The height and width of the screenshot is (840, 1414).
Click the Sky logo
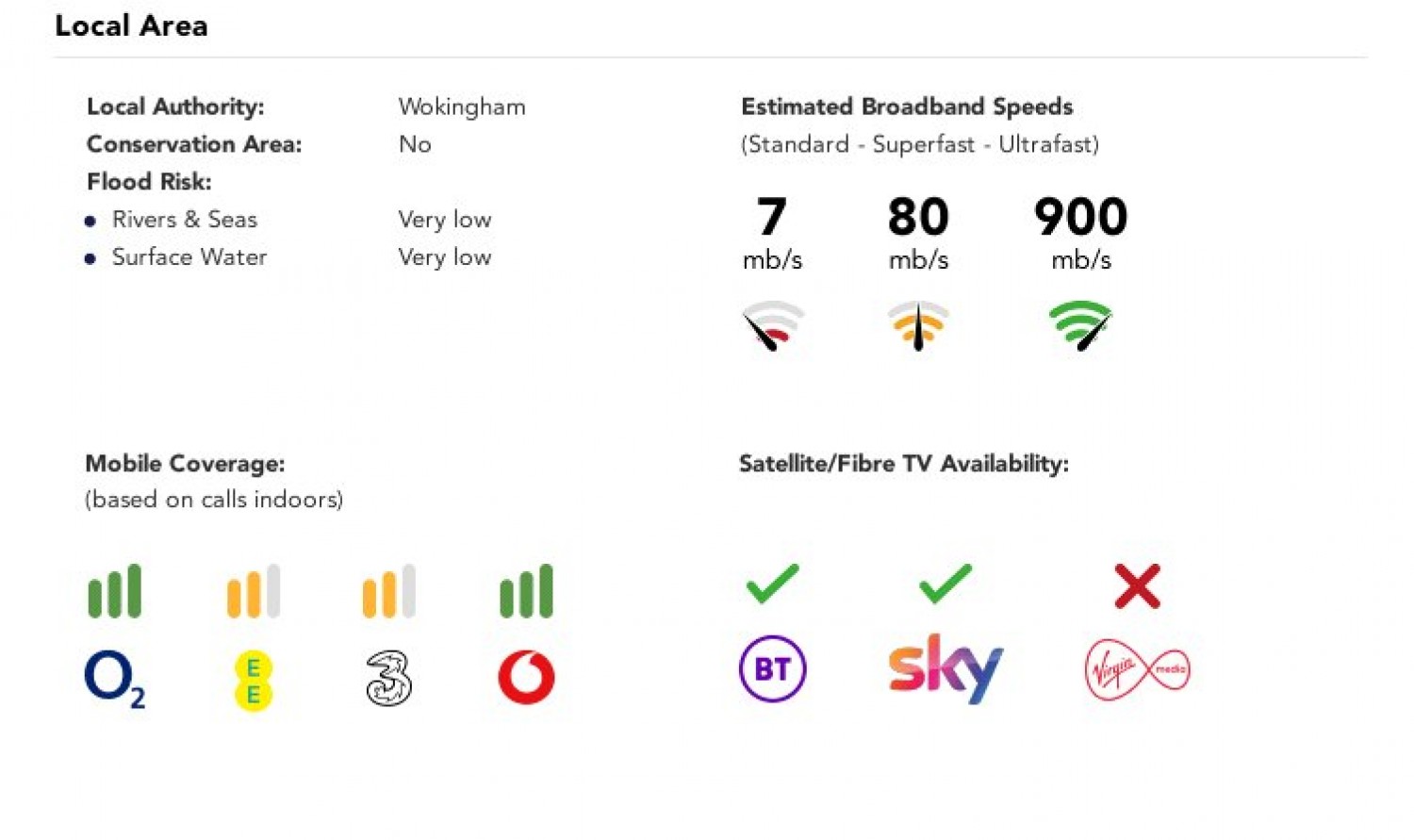coord(945,668)
